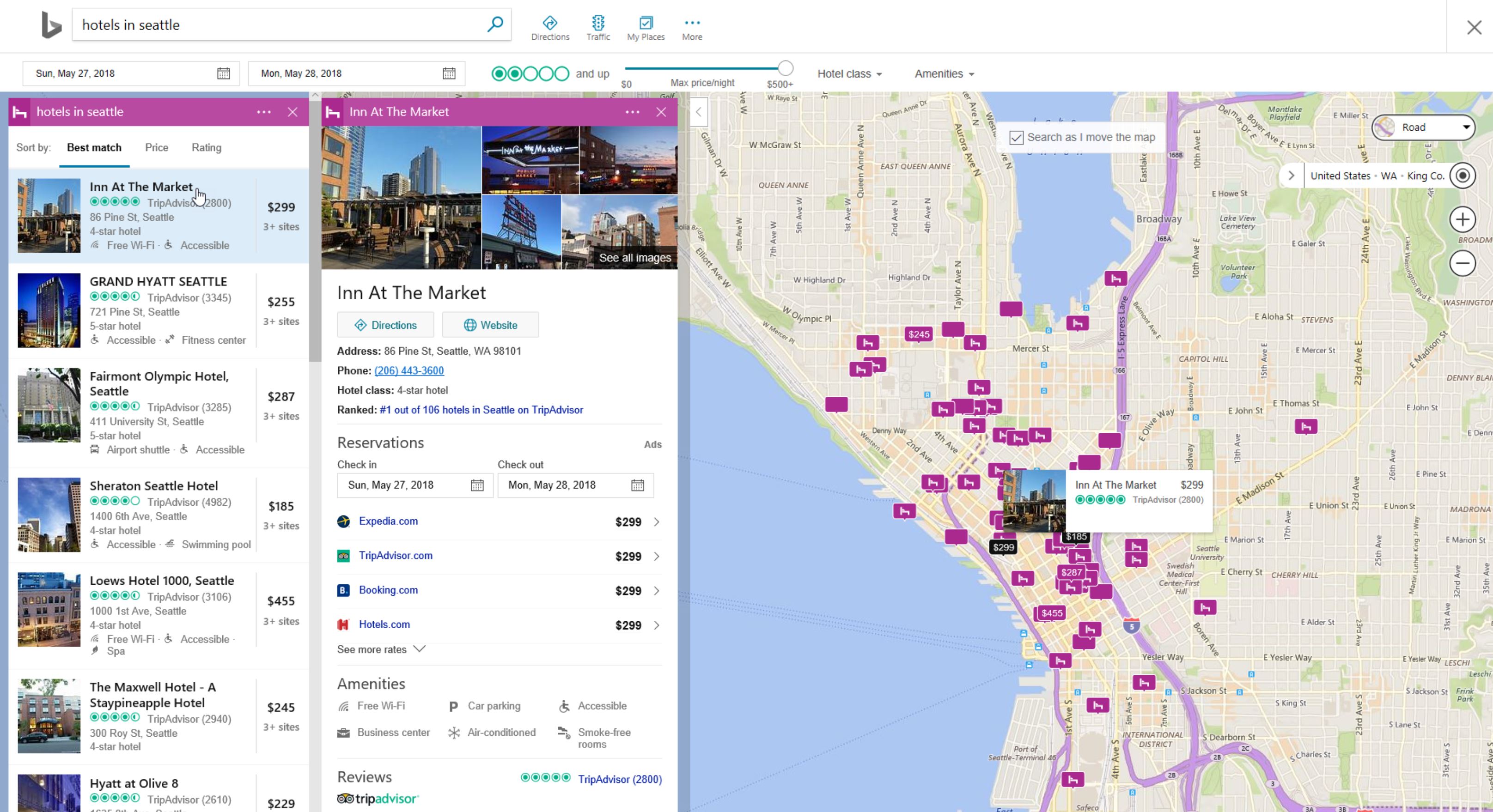
Task: Zoom in on the map
Action: (x=1463, y=219)
